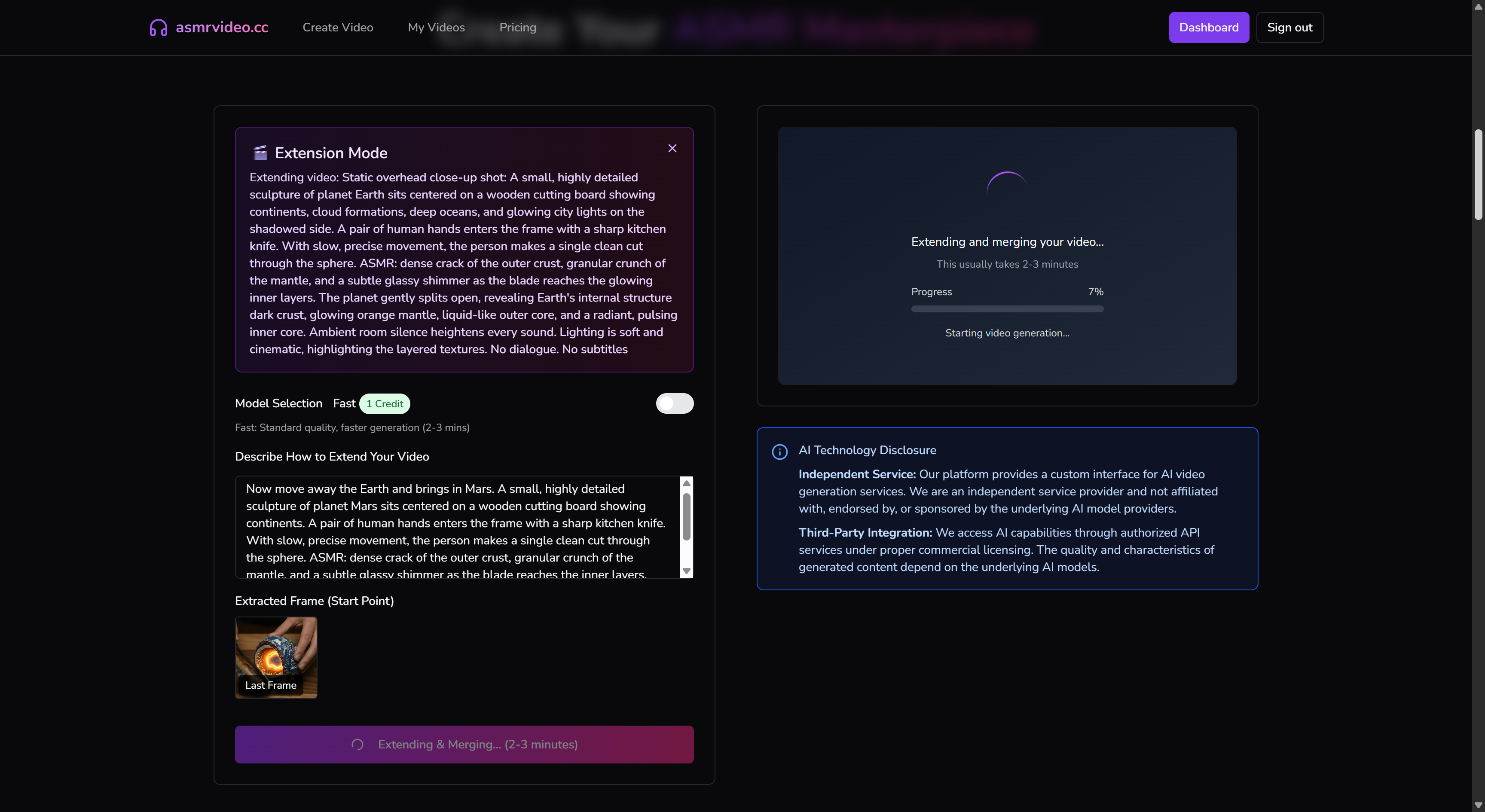Viewport: 1485px width, 812px height.
Task: Click the textarea scrollbar up arrow
Action: tap(686, 483)
